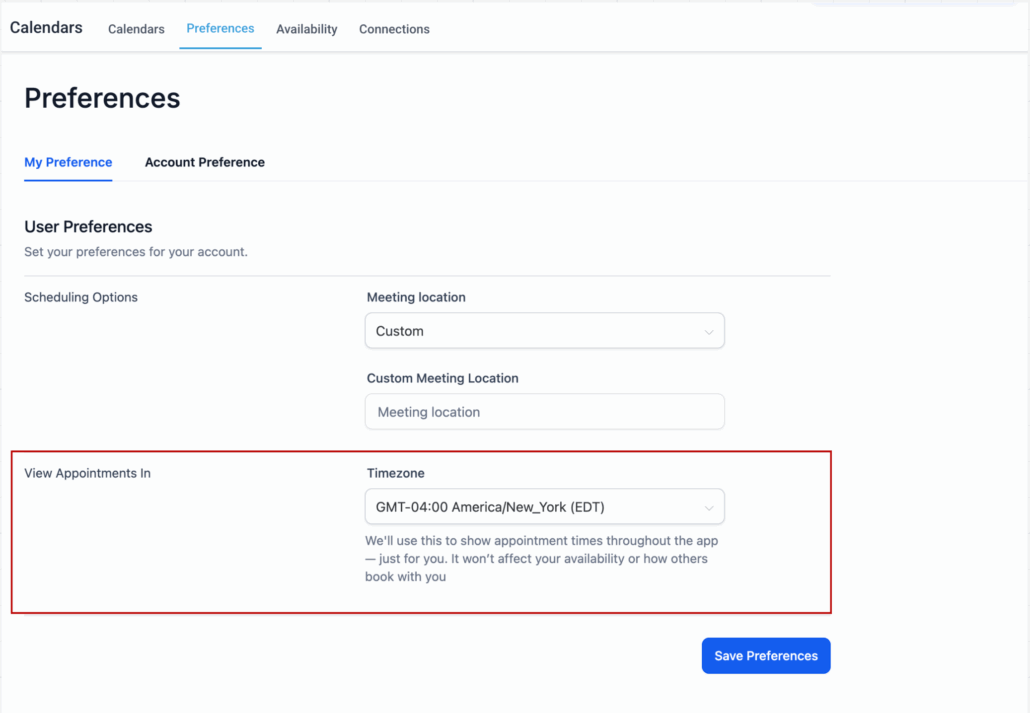1030x713 pixels.
Task: Go to the Availability tab
Action: point(306,29)
